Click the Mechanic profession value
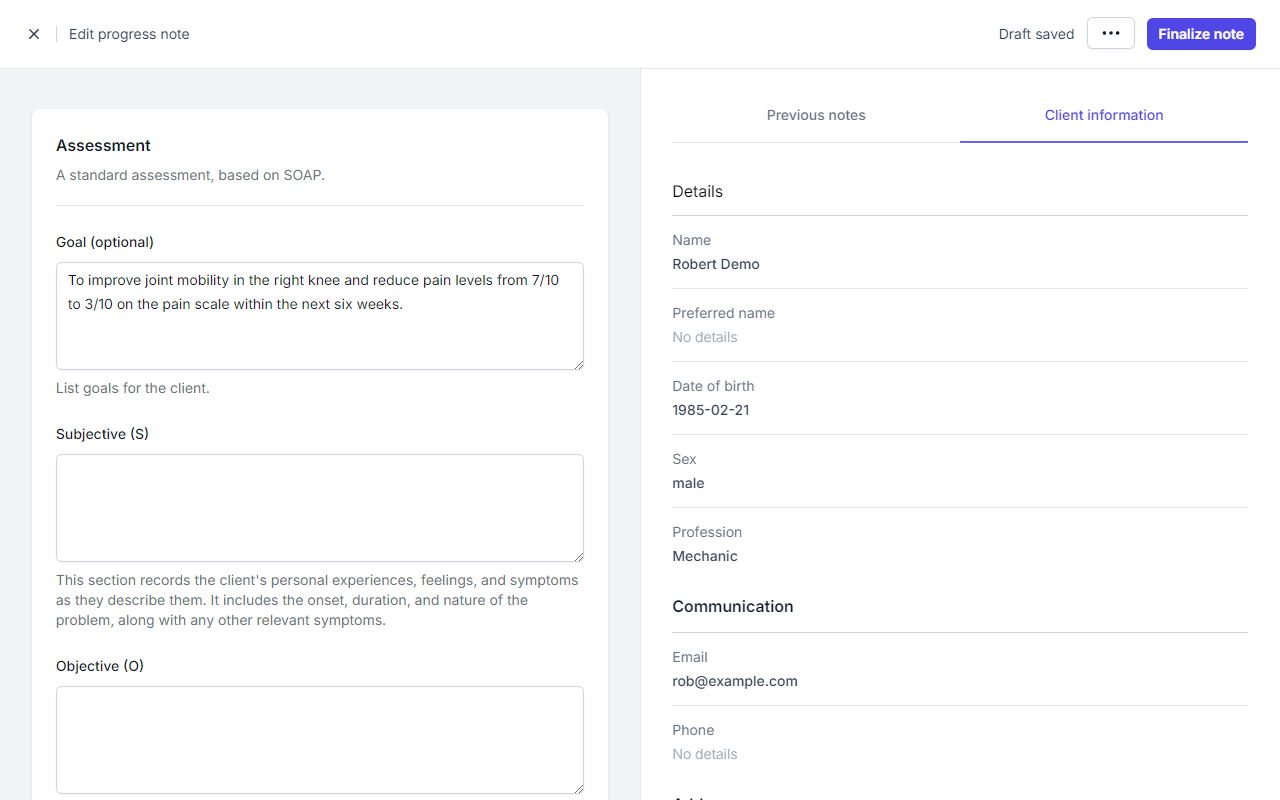Viewport: 1280px width, 800px height. click(705, 556)
